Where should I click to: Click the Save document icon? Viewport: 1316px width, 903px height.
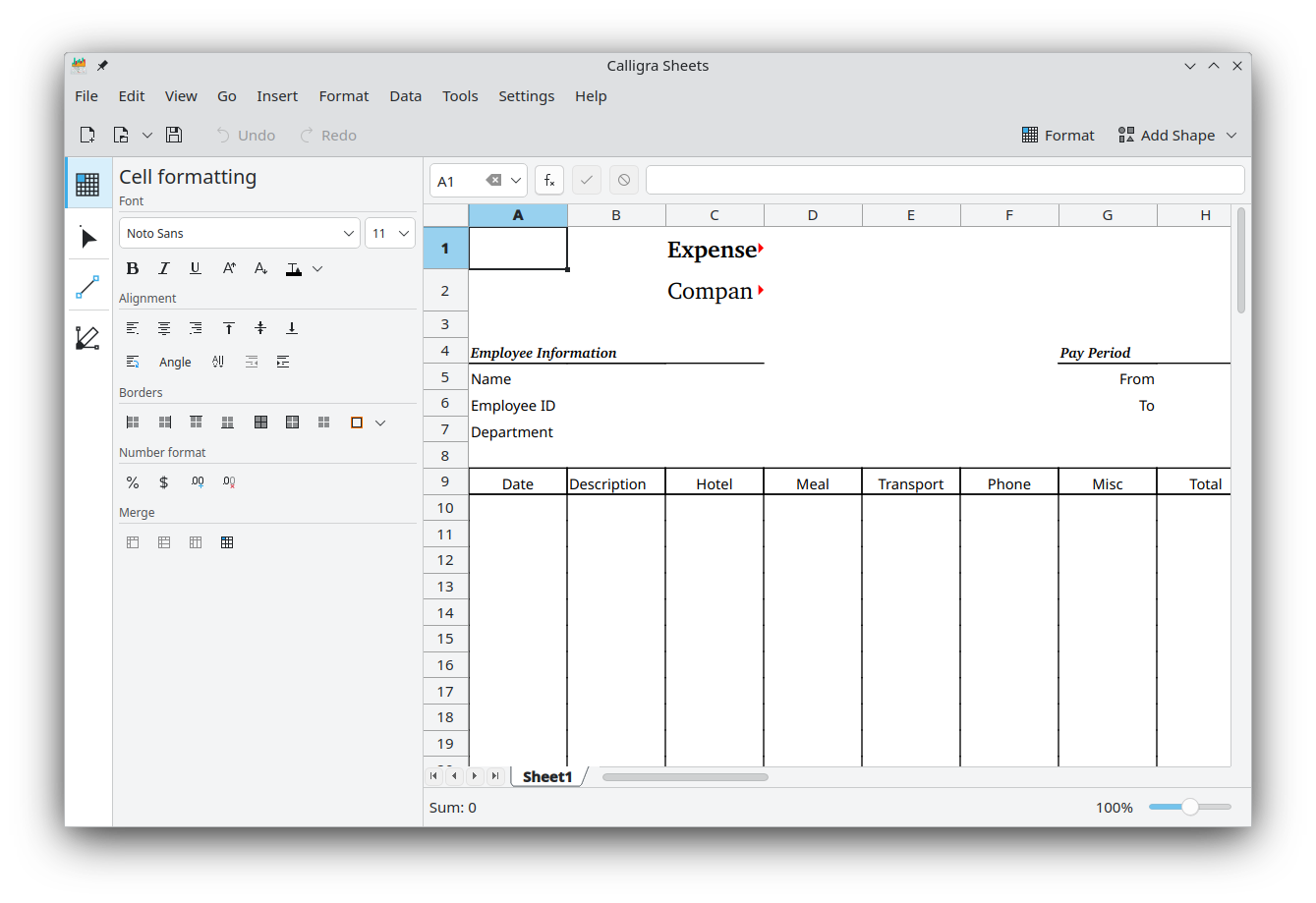click(x=174, y=136)
